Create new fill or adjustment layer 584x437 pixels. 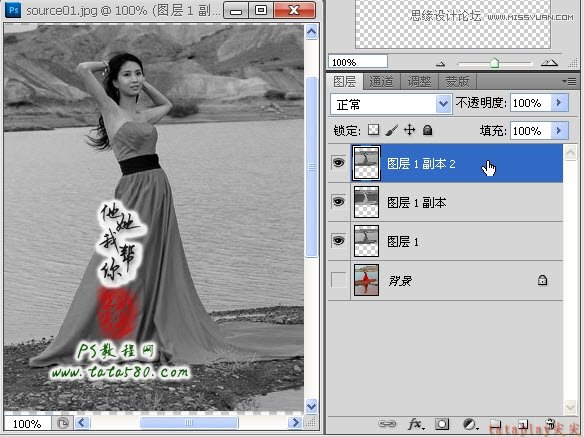point(470,424)
